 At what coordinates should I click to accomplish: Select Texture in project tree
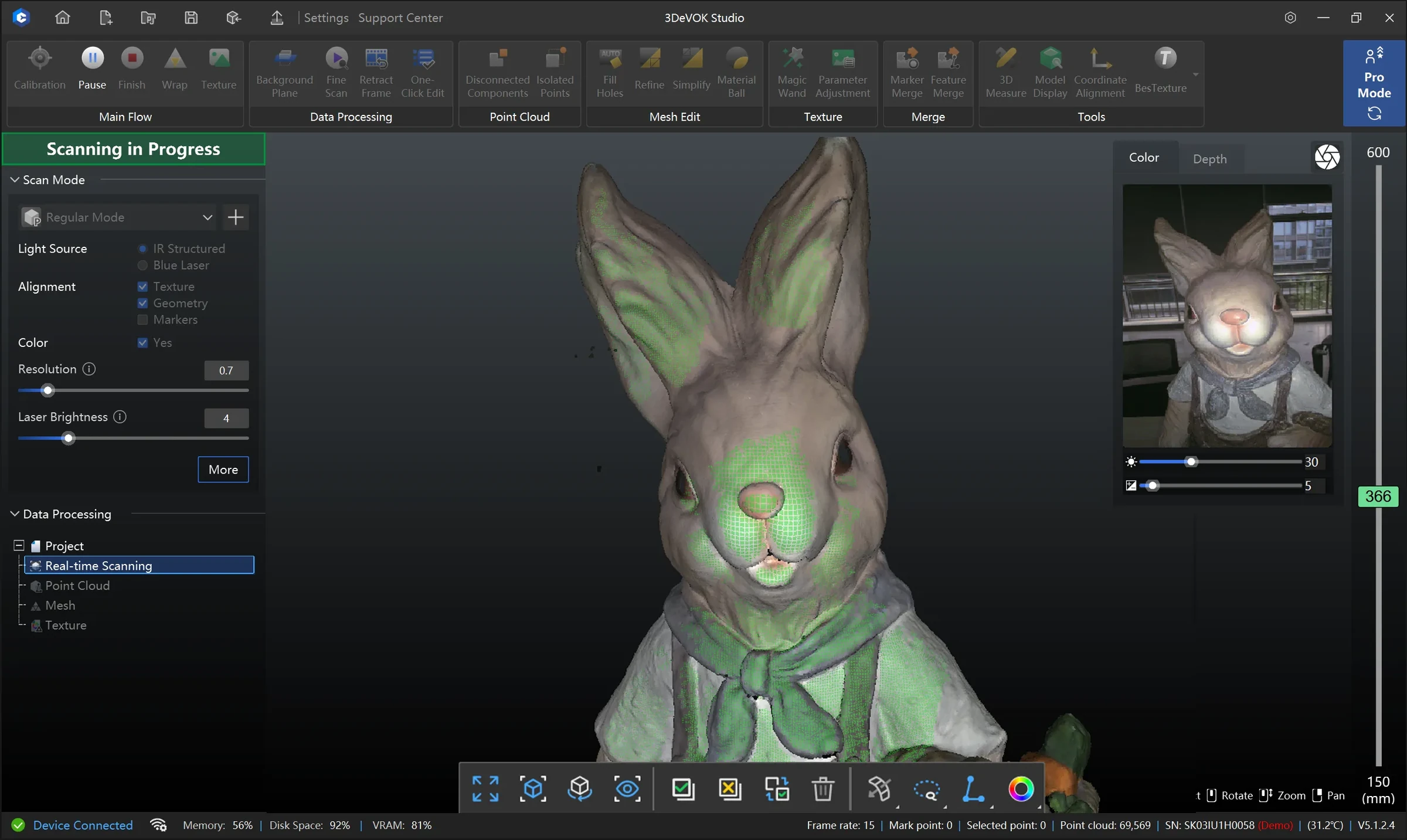(x=66, y=625)
